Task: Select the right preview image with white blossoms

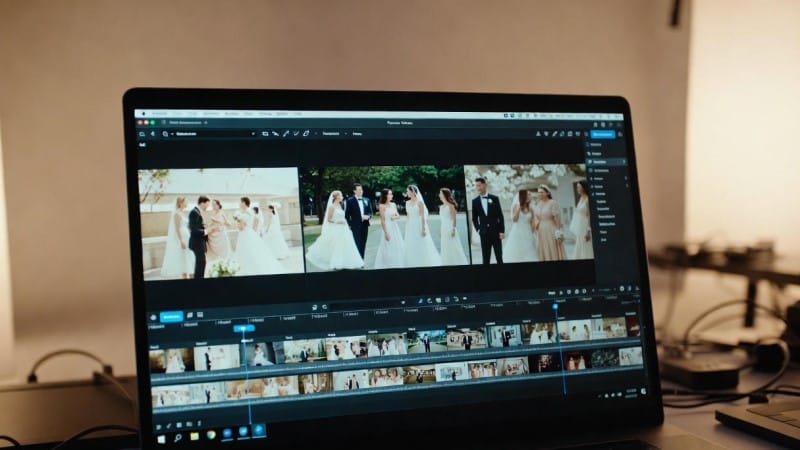Action: click(x=529, y=213)
